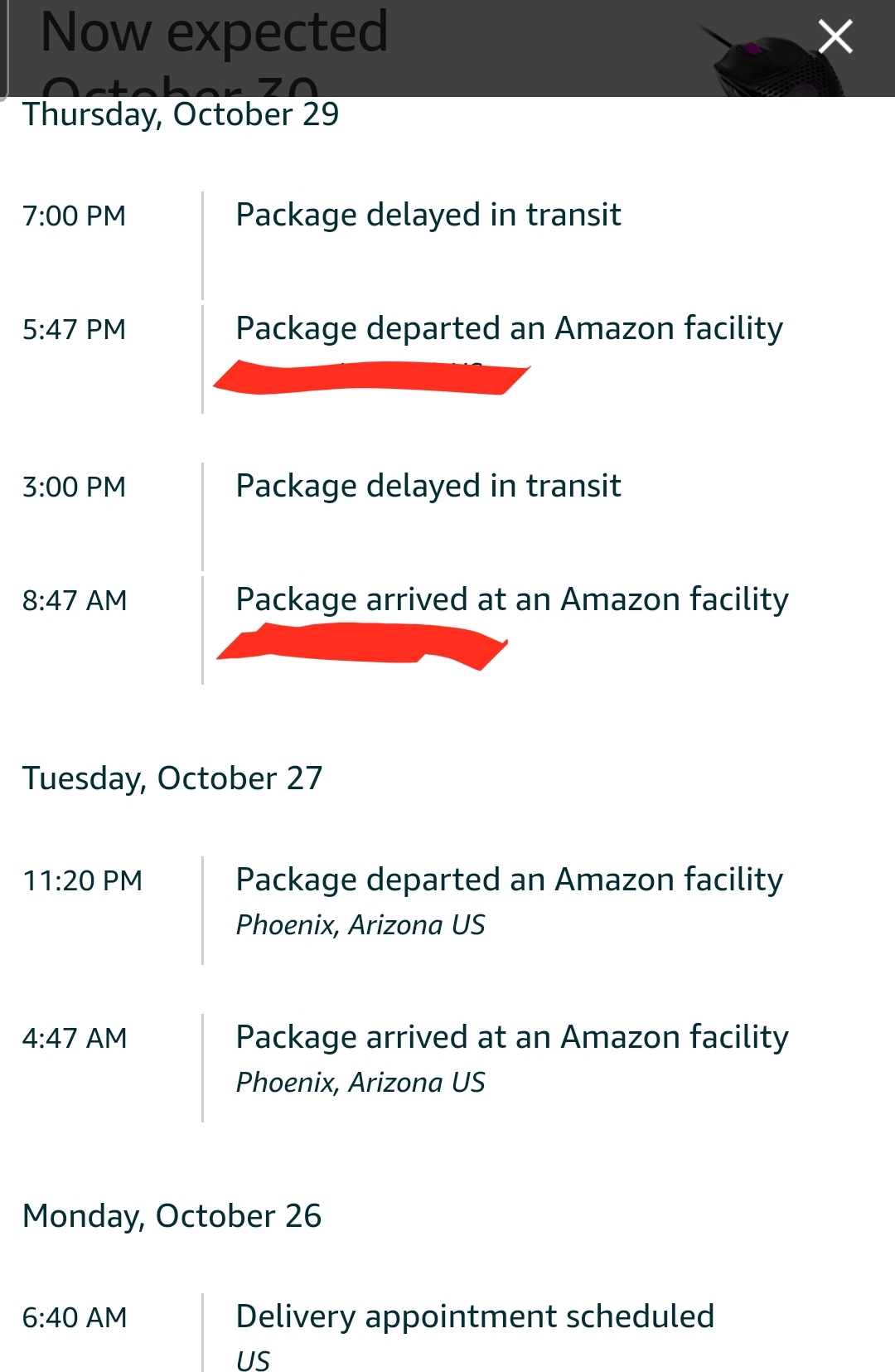The height and width of the screenshot is (1372, 895).
Task: Tap 'Package departed an Amazon facility' at 5:47 PM
Action: pyautogui.click(x=510, y=328)
